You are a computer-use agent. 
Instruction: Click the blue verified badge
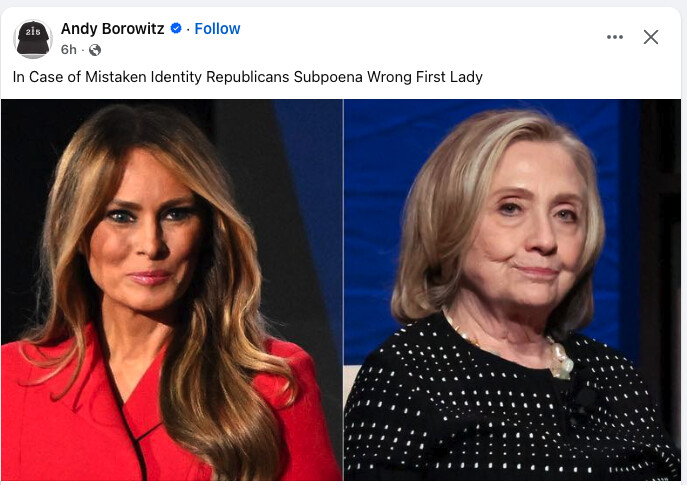click(x=176, y=28)
